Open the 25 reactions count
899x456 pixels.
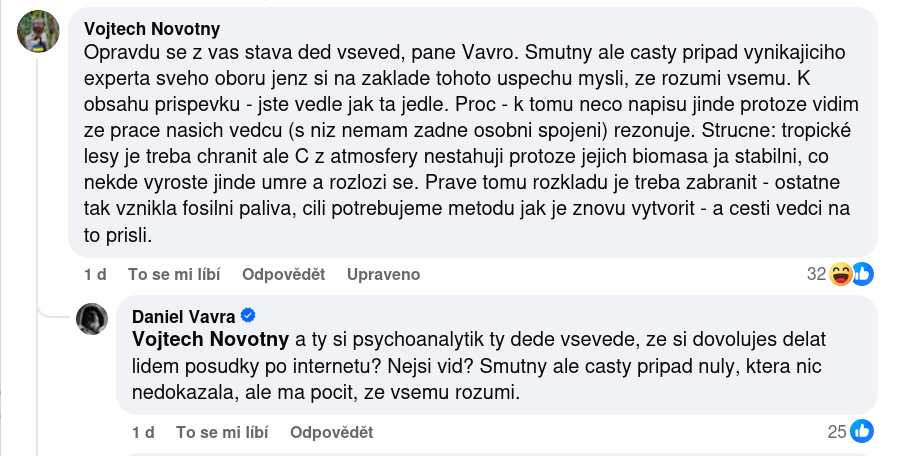(x=836, y=432)
